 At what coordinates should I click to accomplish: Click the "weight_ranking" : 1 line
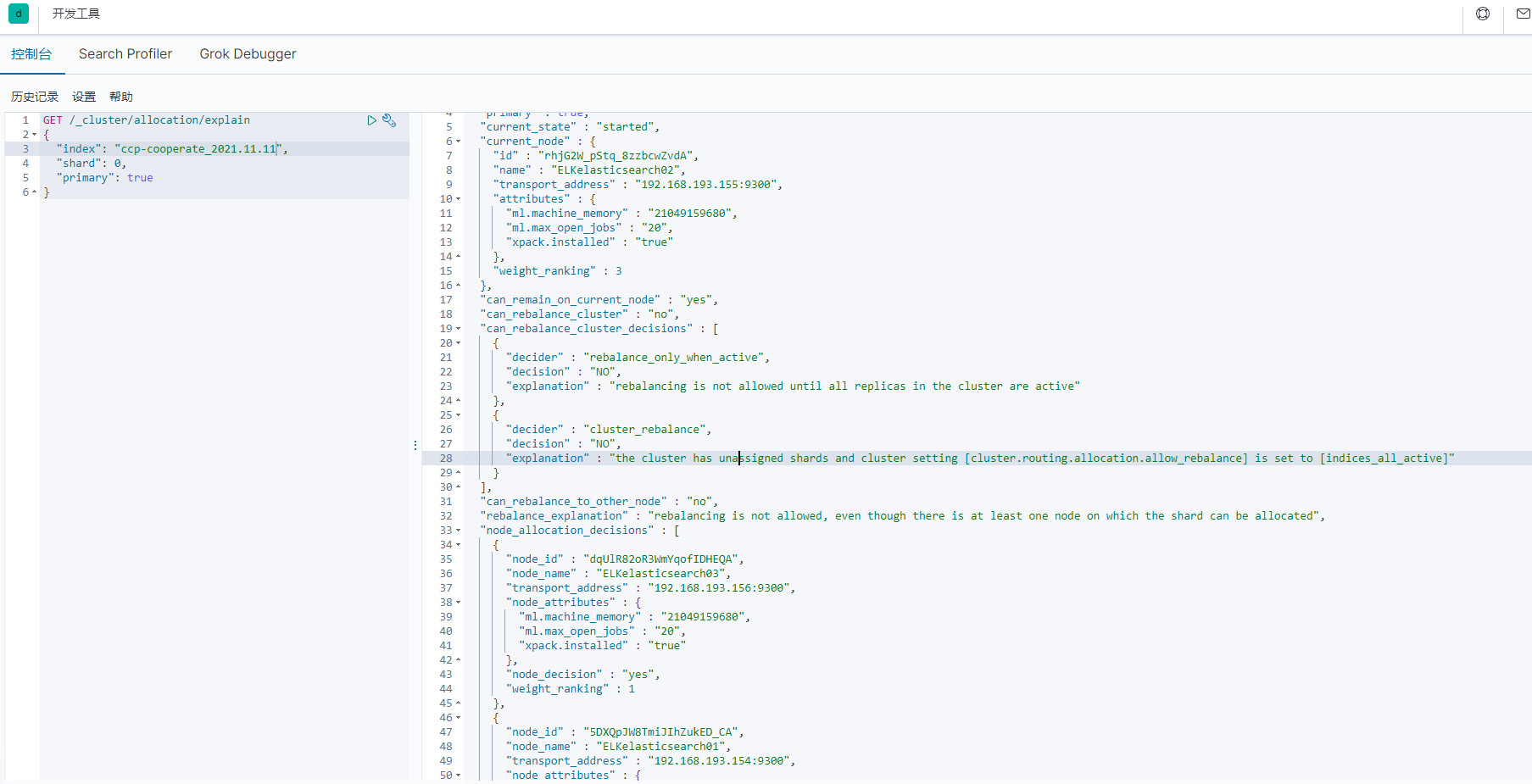570,689
